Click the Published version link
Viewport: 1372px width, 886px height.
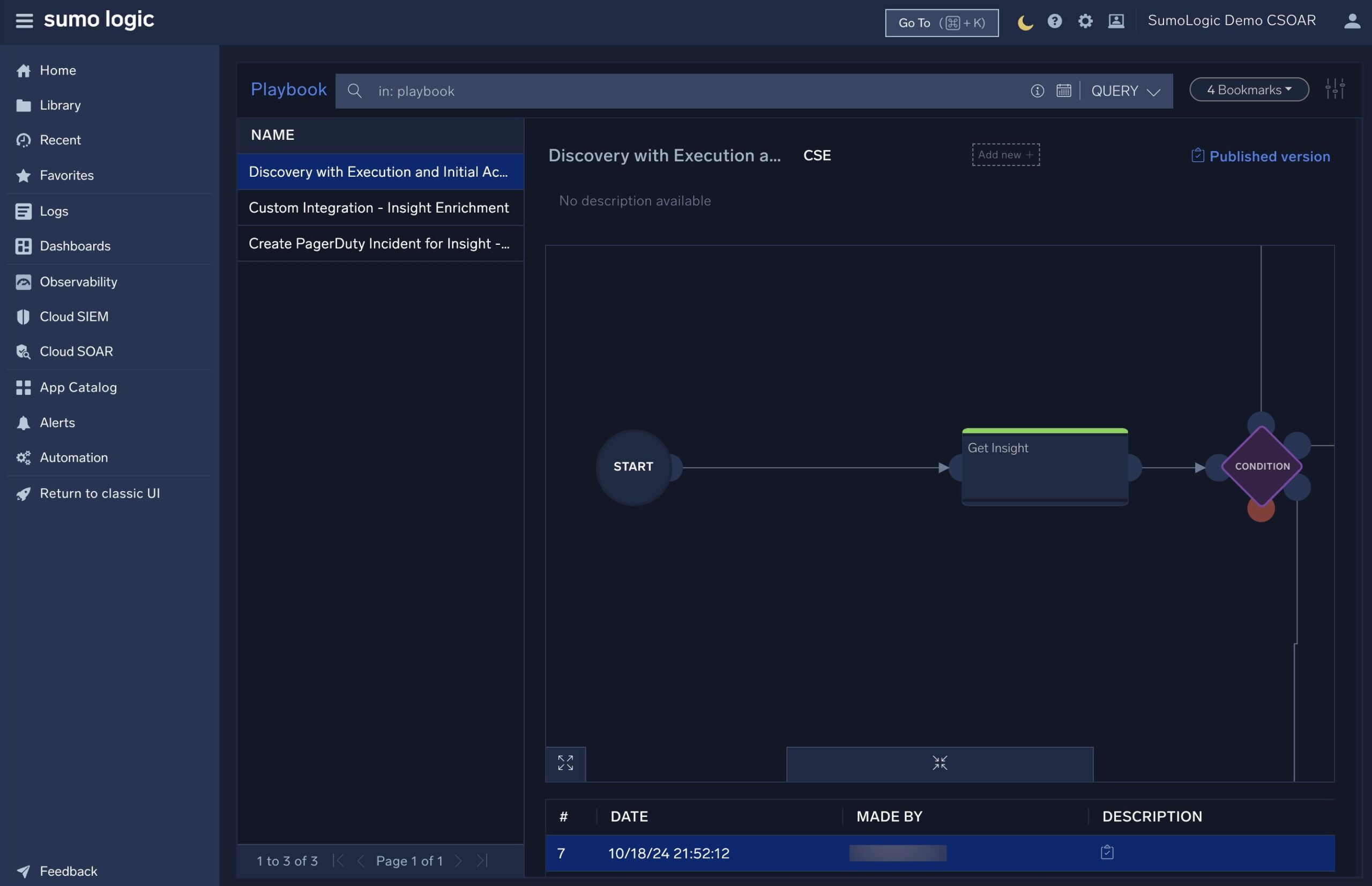1261,156
